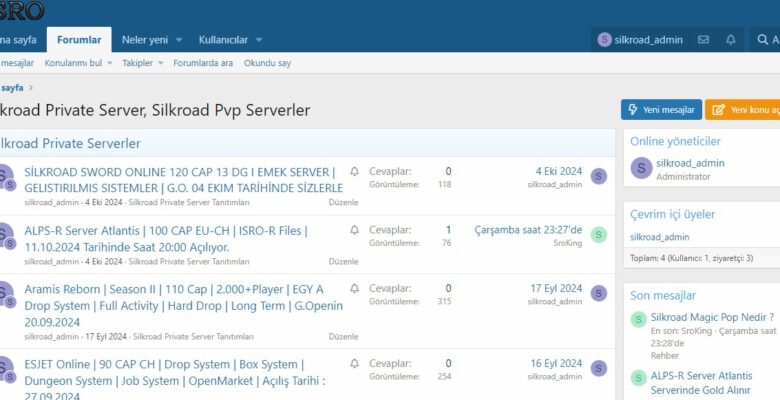
Task: Open the Kullanıcılar menu item
Action: 223,40
